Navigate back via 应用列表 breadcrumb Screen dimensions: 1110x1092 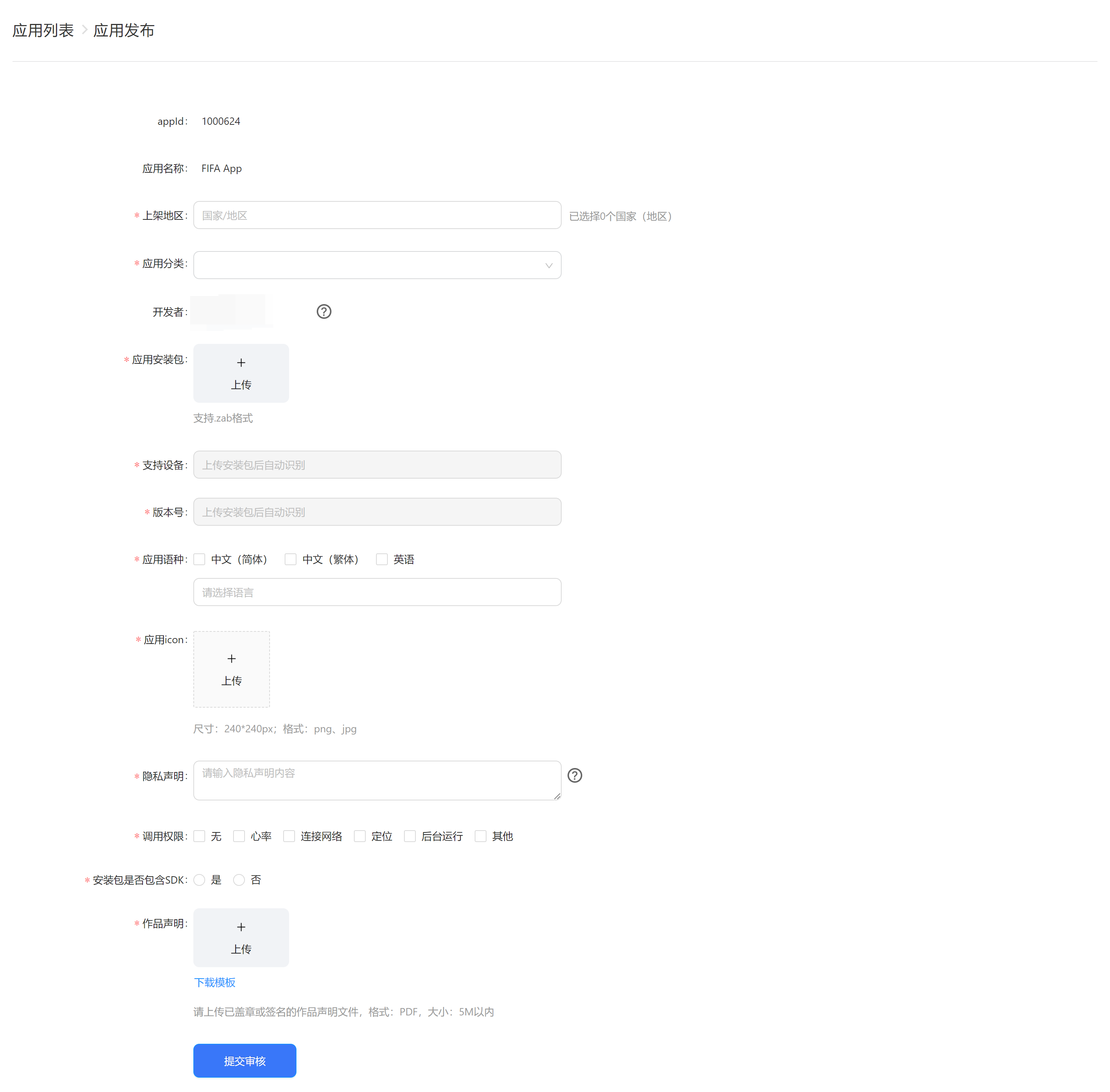click(42, 30)
